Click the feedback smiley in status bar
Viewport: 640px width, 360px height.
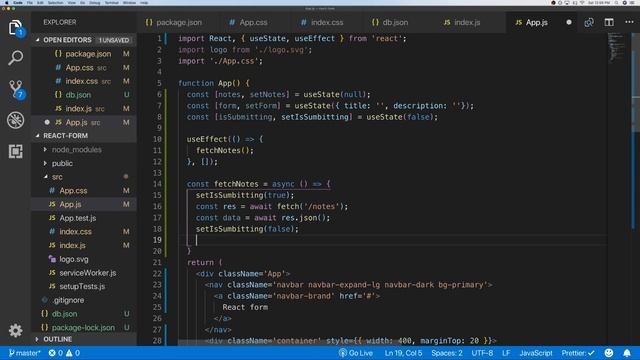click(609, 353)
